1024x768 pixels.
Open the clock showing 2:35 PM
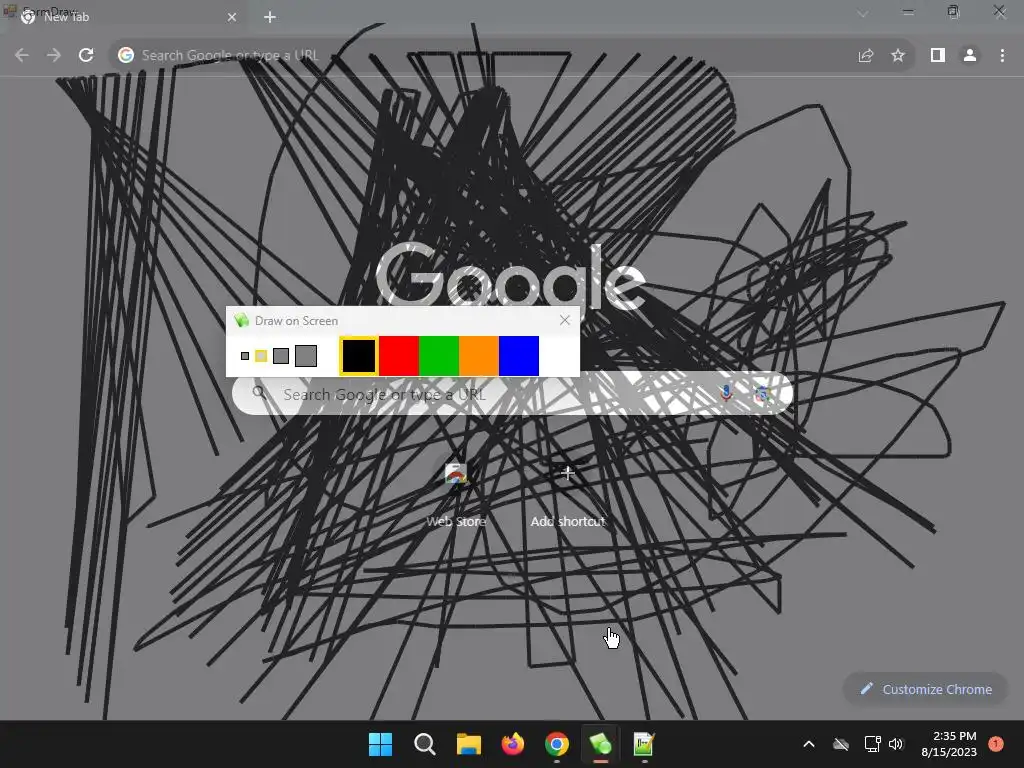tap(949, 744)
